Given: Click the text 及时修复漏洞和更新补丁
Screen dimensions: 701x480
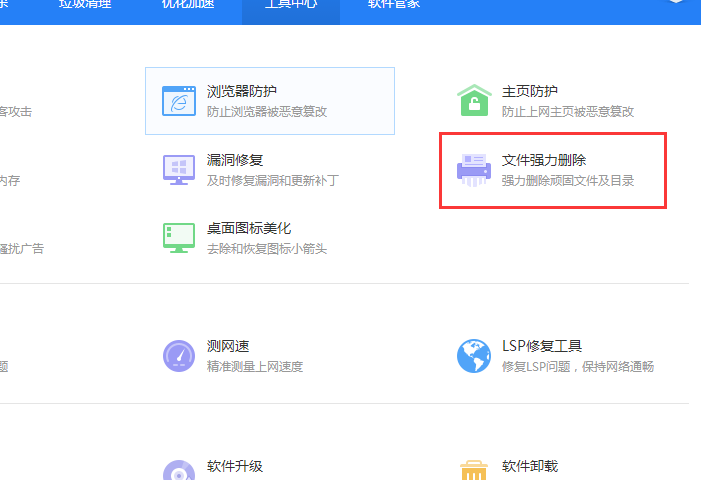Looking at the screenshot, I should [x=273, y=181].
